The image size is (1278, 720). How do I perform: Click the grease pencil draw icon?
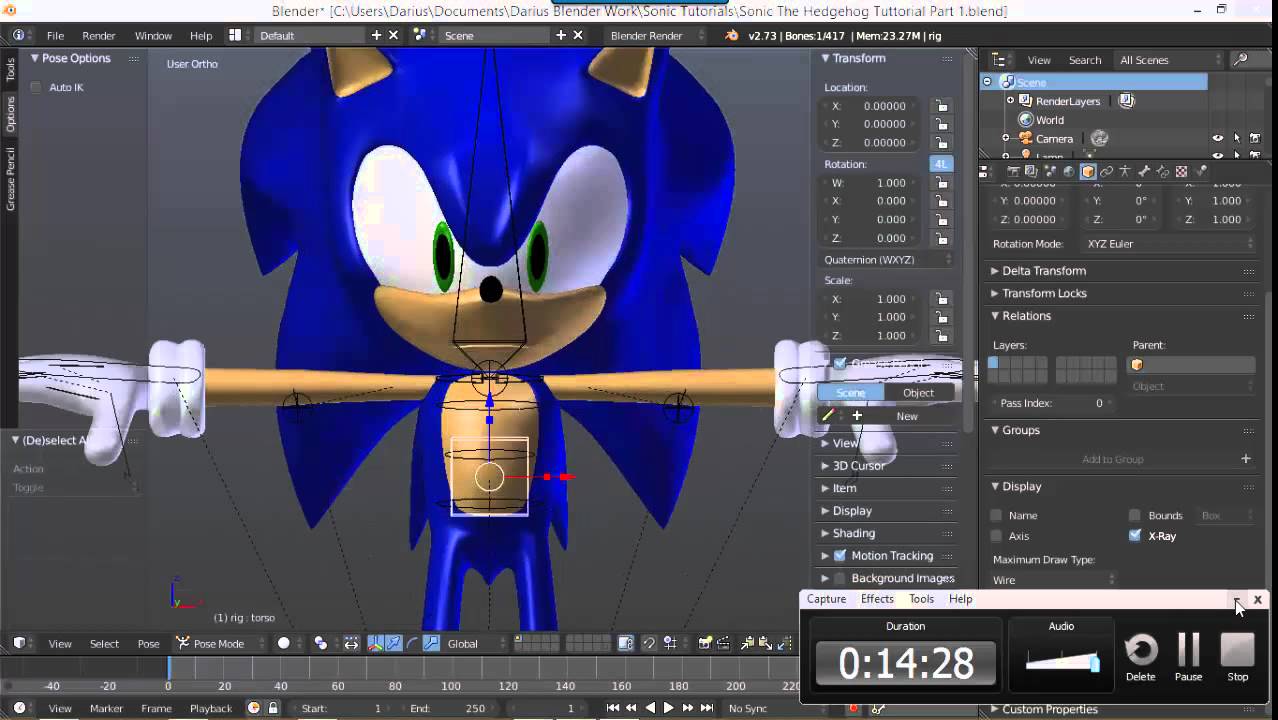[828, 416]
